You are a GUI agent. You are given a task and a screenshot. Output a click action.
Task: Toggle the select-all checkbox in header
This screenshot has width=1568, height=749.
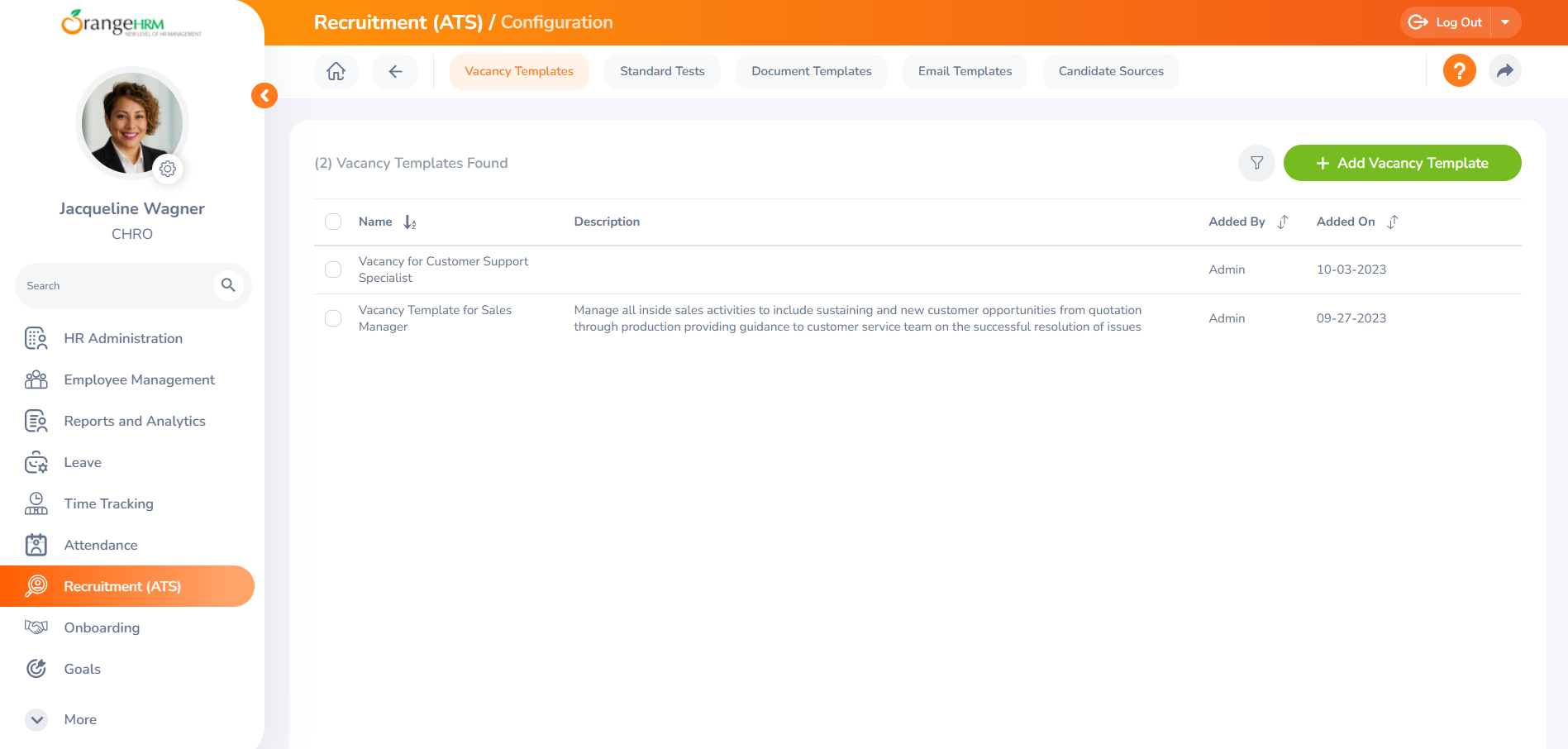click(x=333, y=222)
